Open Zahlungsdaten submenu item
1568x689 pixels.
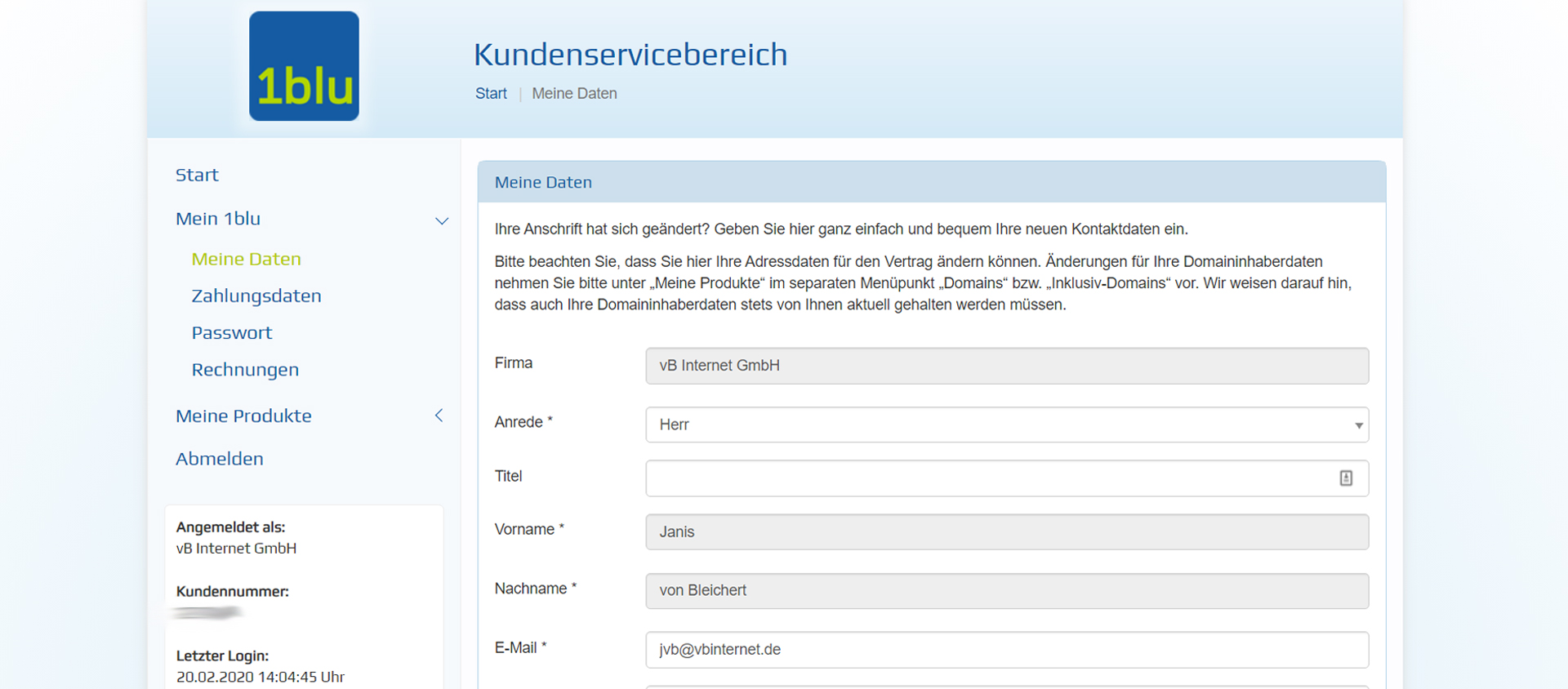point(256,296)
